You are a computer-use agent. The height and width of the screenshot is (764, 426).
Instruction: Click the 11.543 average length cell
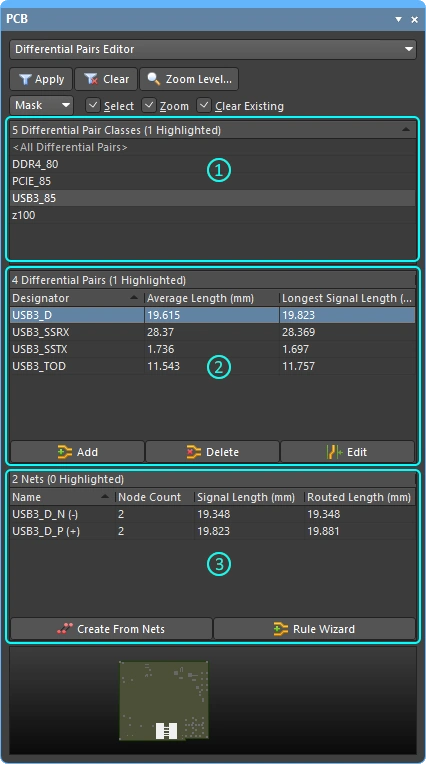[212, 366]
